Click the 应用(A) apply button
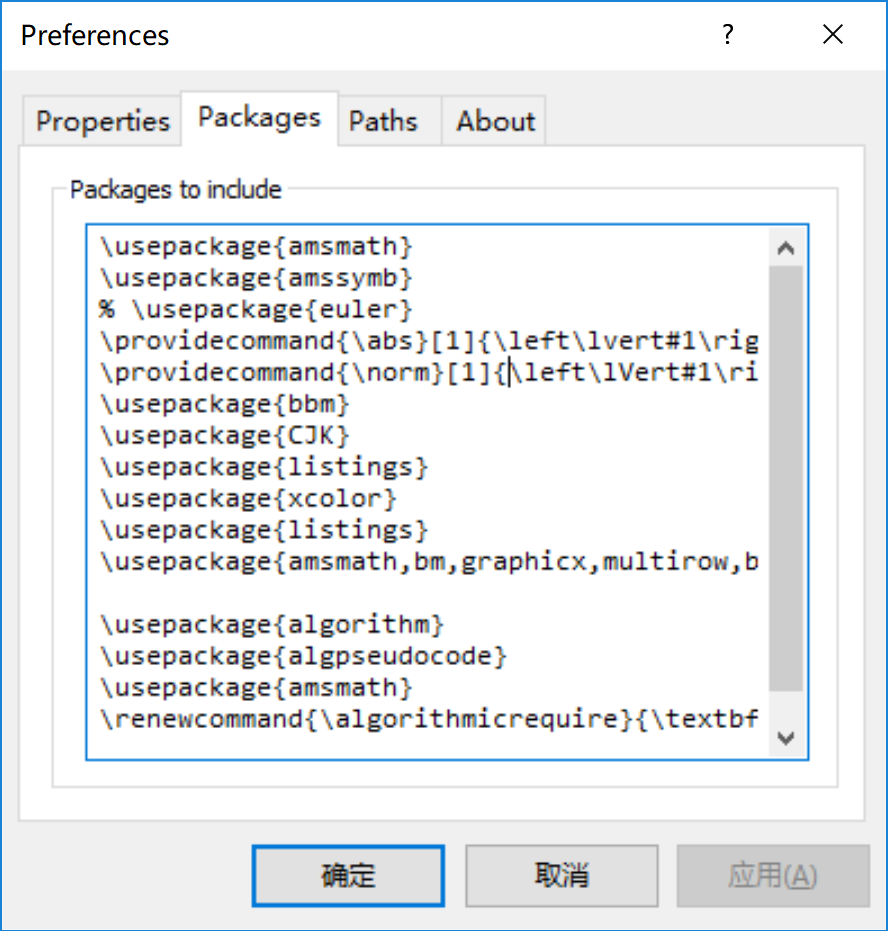888x931 pixels. (773, 875)
